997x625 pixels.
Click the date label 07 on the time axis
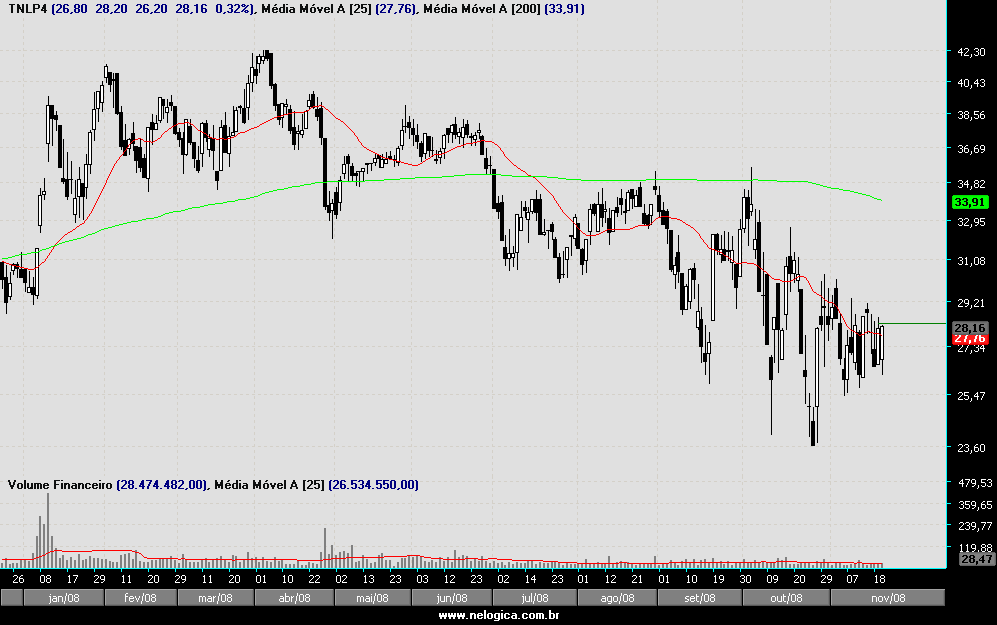pyautogui.click(x=852, y=579)
